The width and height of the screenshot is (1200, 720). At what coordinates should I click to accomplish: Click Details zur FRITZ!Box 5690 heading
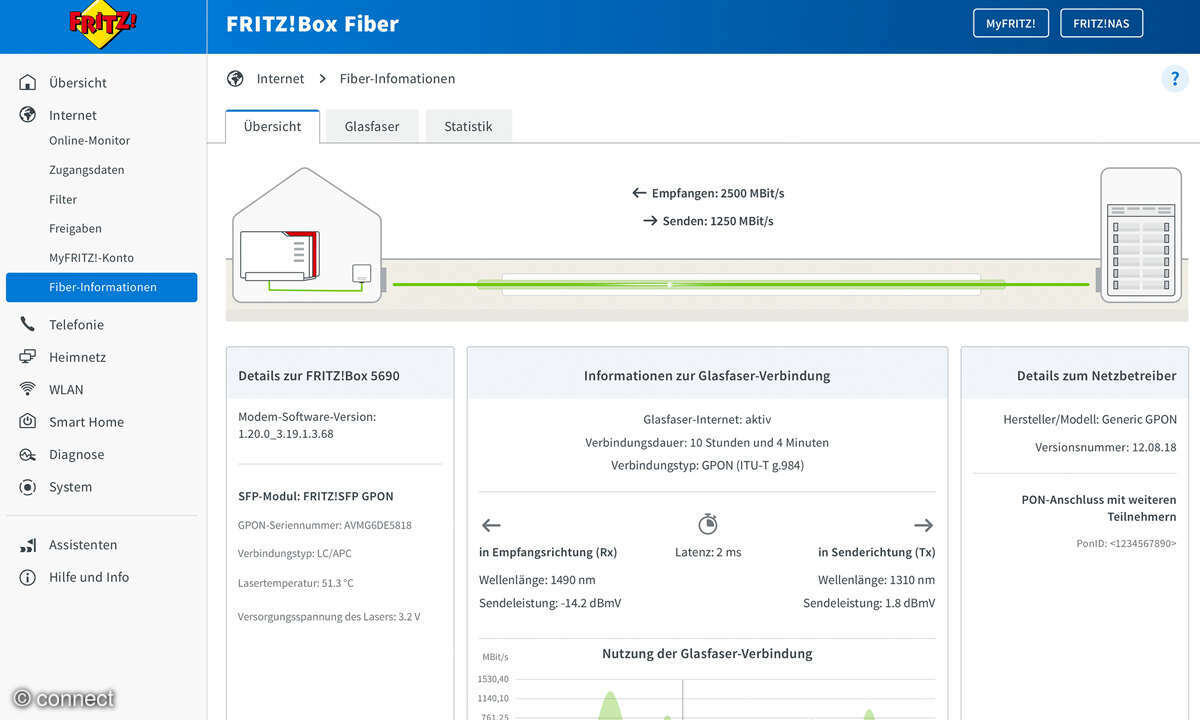tap(318, 376)
